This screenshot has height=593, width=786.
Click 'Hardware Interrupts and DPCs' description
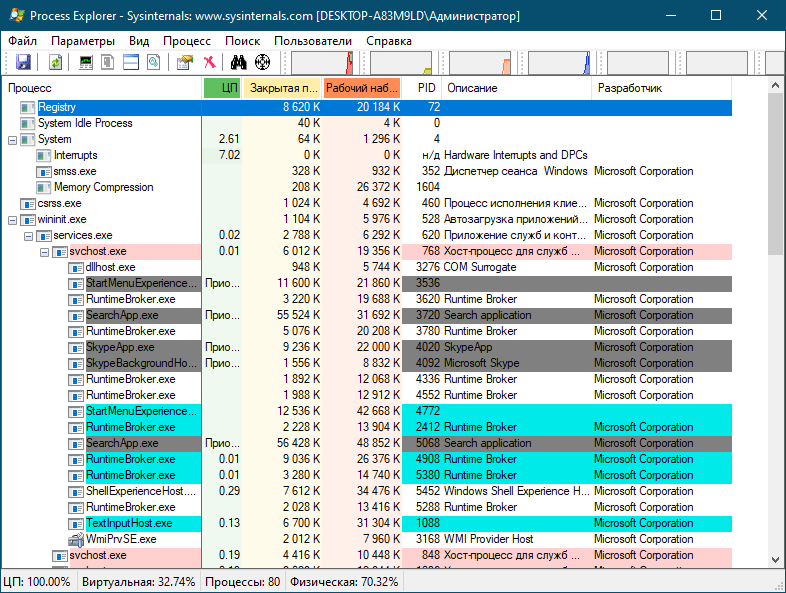(515, 155)
